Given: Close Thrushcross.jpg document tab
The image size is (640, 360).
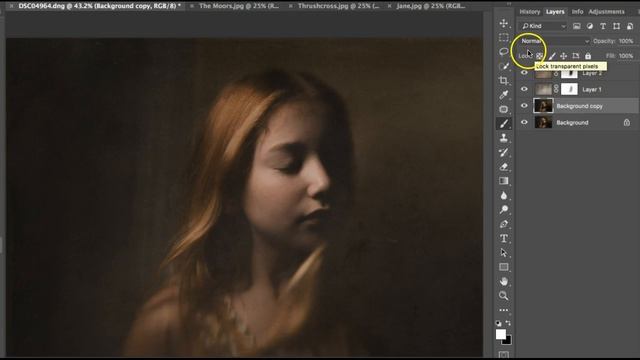Looking at the screenshot, I should click(290, 6).
